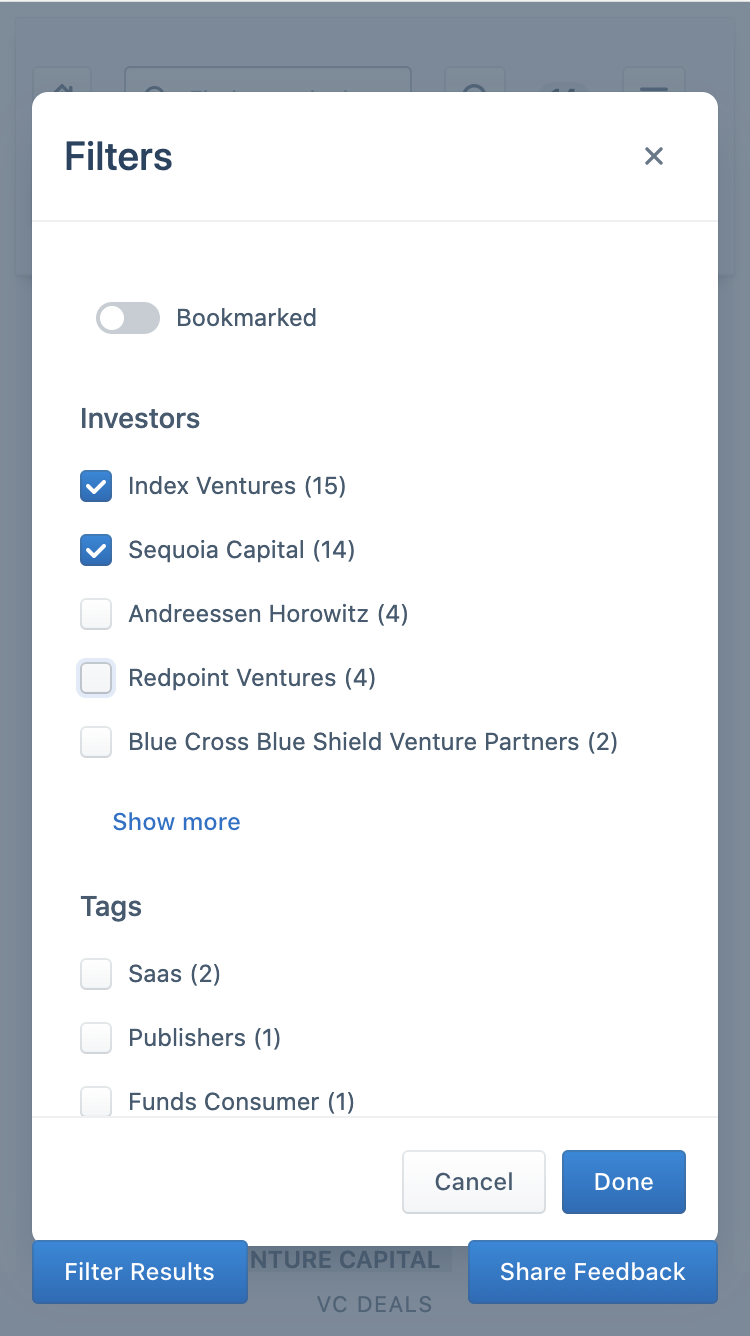Uncheck the Sequoia Capital filter
Screen dimensions: 750x1336
96,550
